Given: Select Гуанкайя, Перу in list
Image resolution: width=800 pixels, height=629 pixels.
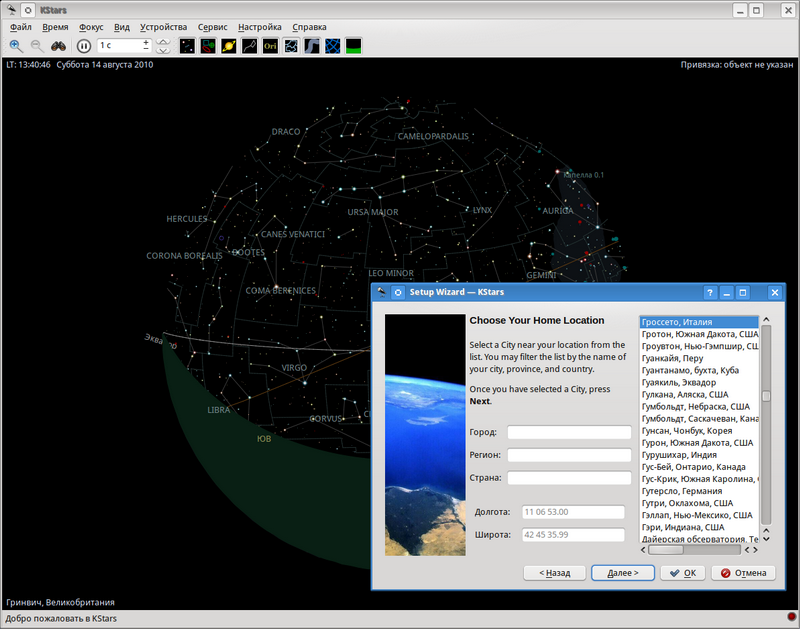Looking at the screenshot, I should pyautogui.click(x=699, y=358).
